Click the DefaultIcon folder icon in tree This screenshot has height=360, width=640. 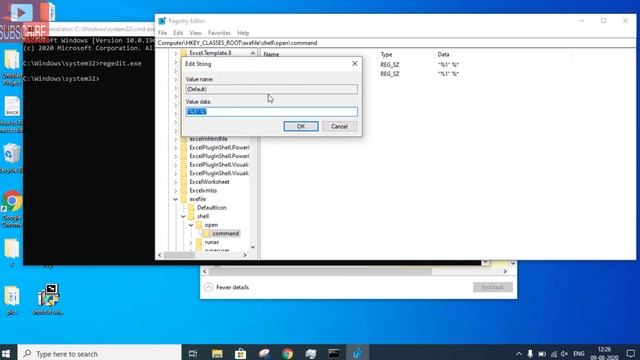(191, 208)
